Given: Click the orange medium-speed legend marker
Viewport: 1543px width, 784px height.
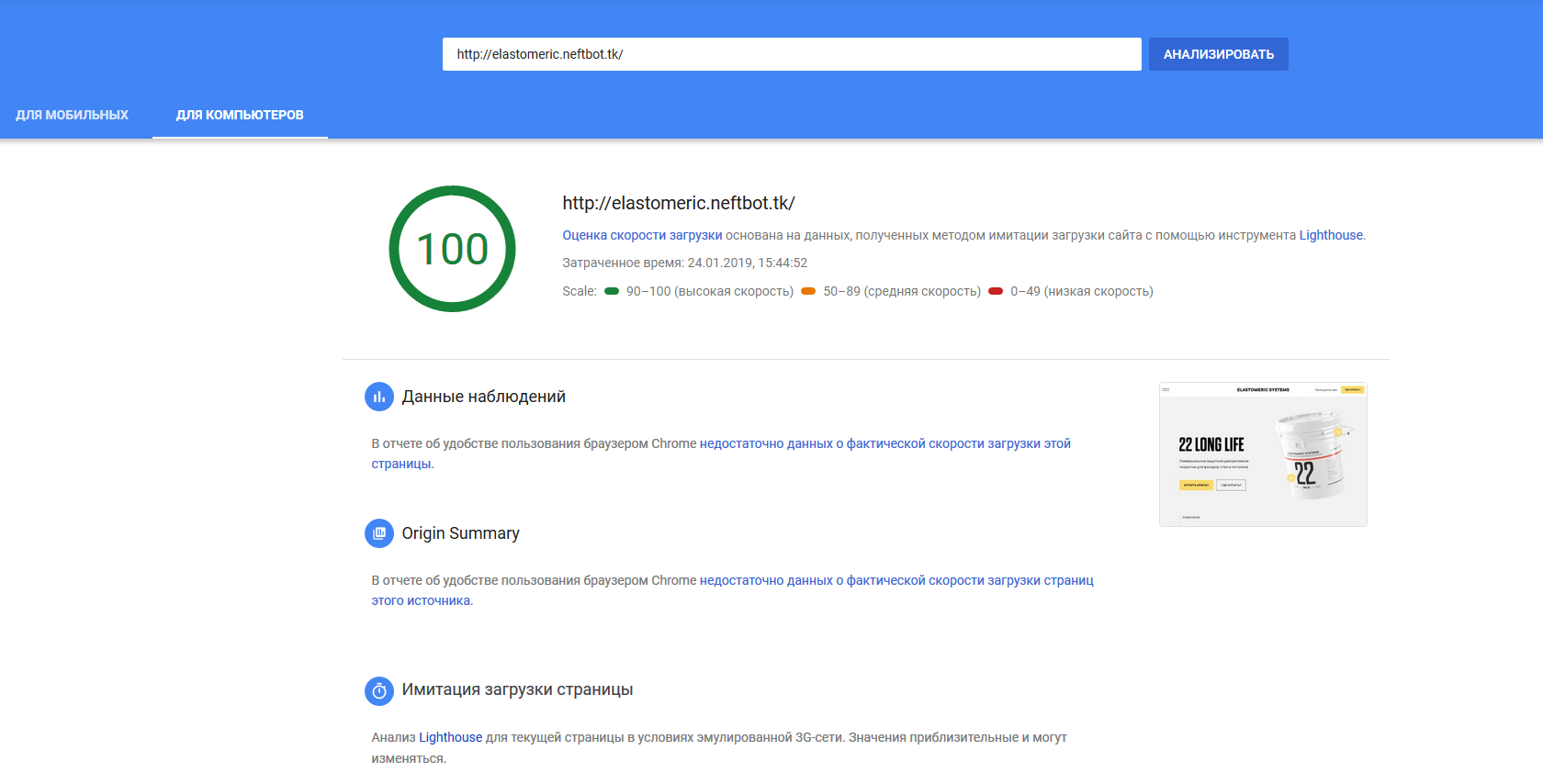Looking at the screenshot, I should 808,292.
